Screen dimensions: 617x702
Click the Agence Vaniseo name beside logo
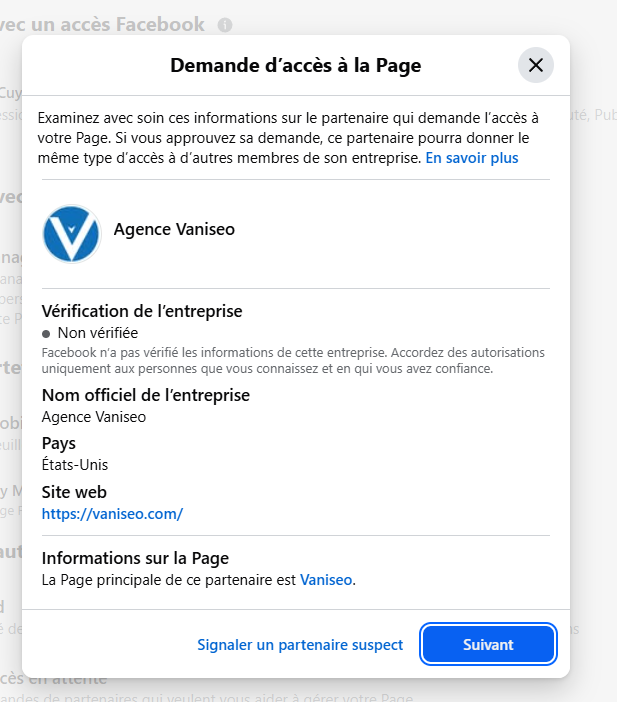pos(174,230)
